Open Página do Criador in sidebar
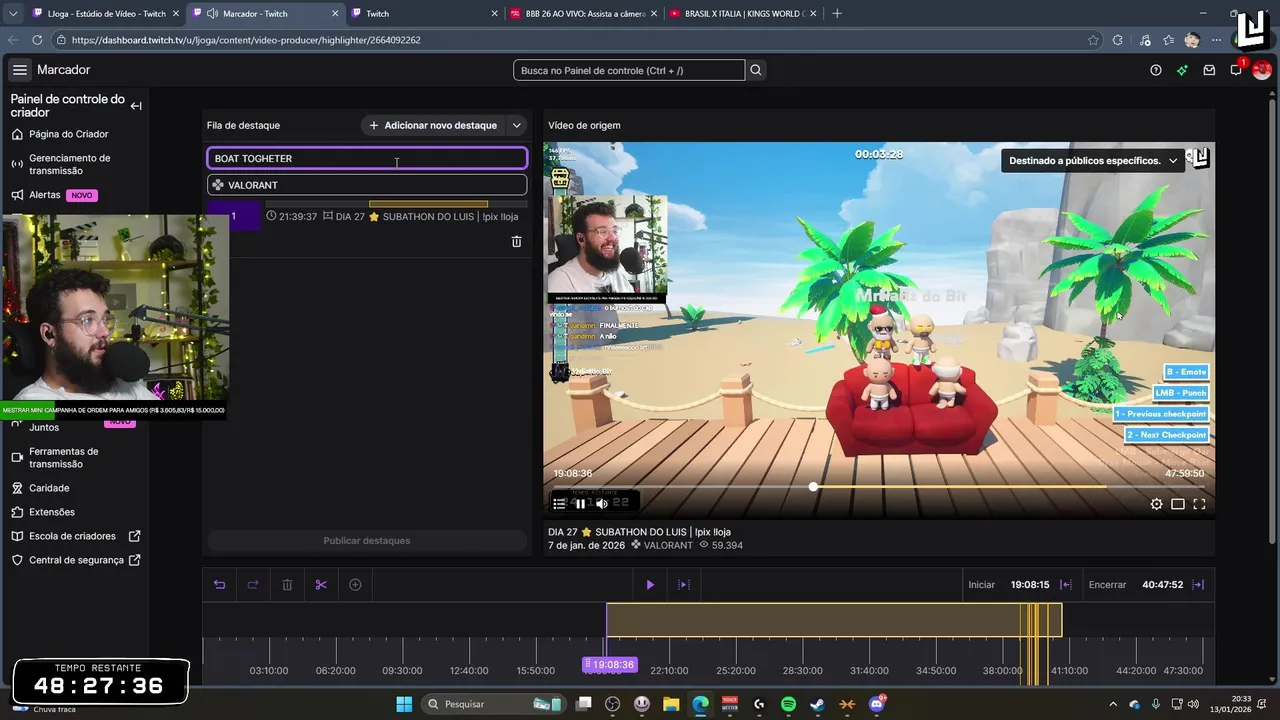Viewport: 1280px width, 720px height. (69, 134)
